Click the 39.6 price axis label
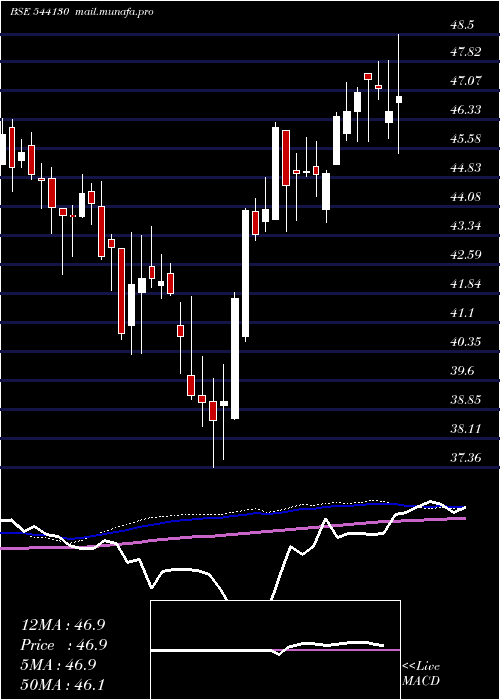 coord(462,371)
